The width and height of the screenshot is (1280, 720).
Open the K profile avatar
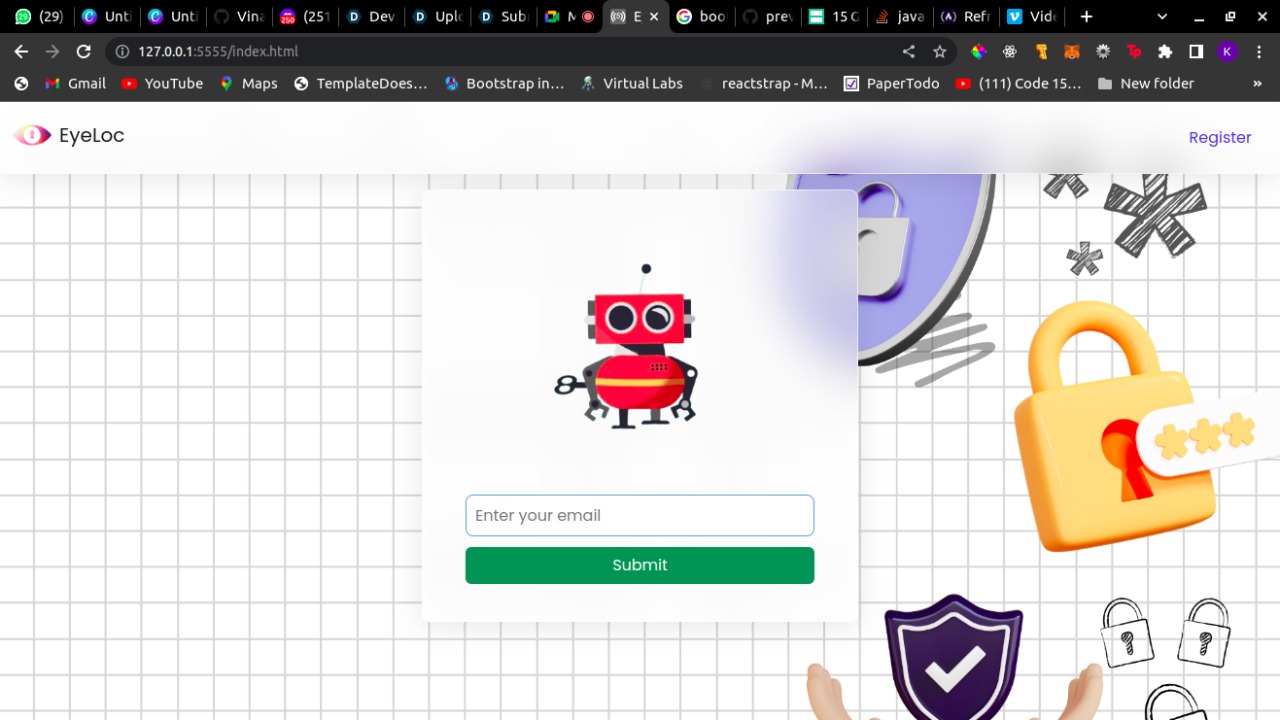1227,51
